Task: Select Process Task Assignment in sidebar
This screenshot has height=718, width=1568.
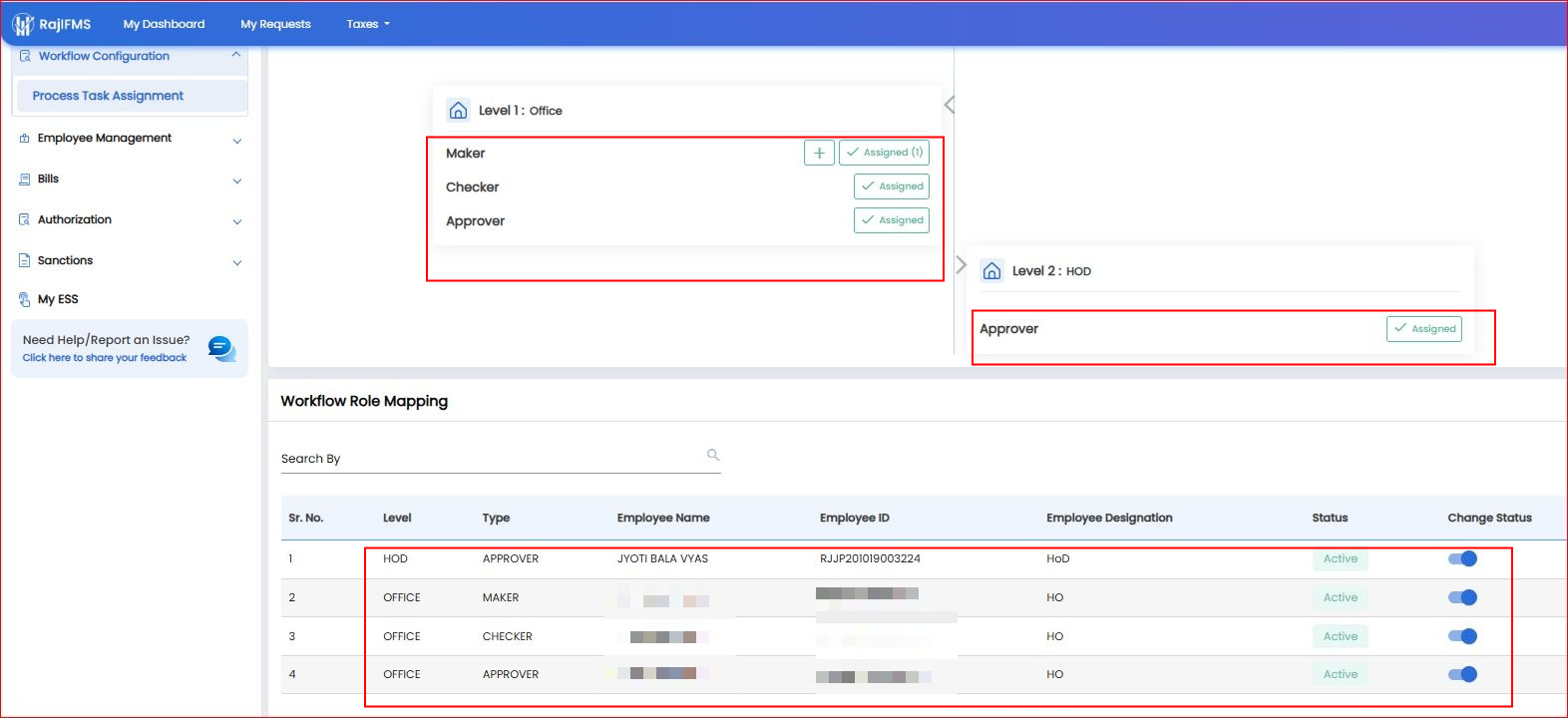Action: click(x=132, y=96)
